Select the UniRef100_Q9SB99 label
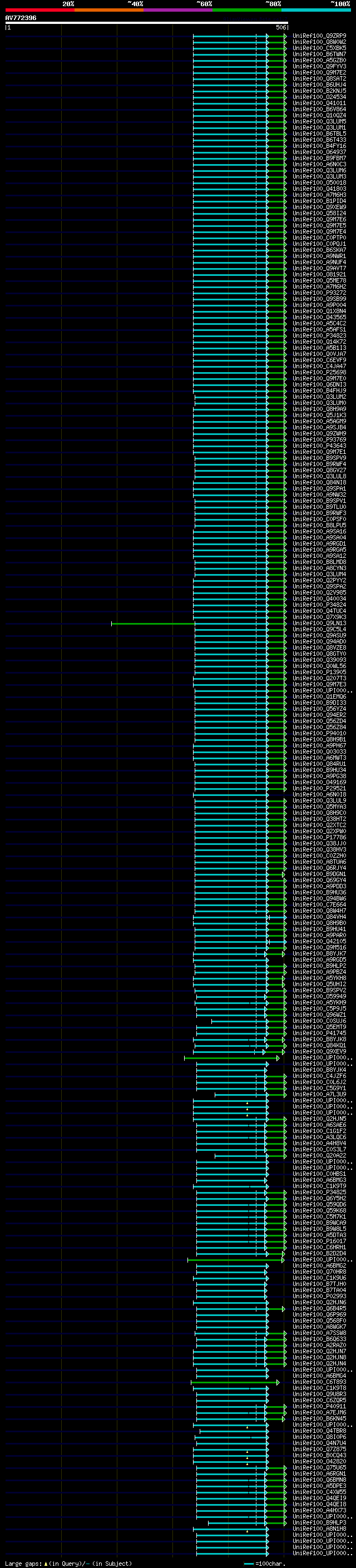The height and width of the screenshot is (1568, 356). click(x=319, y=299)
